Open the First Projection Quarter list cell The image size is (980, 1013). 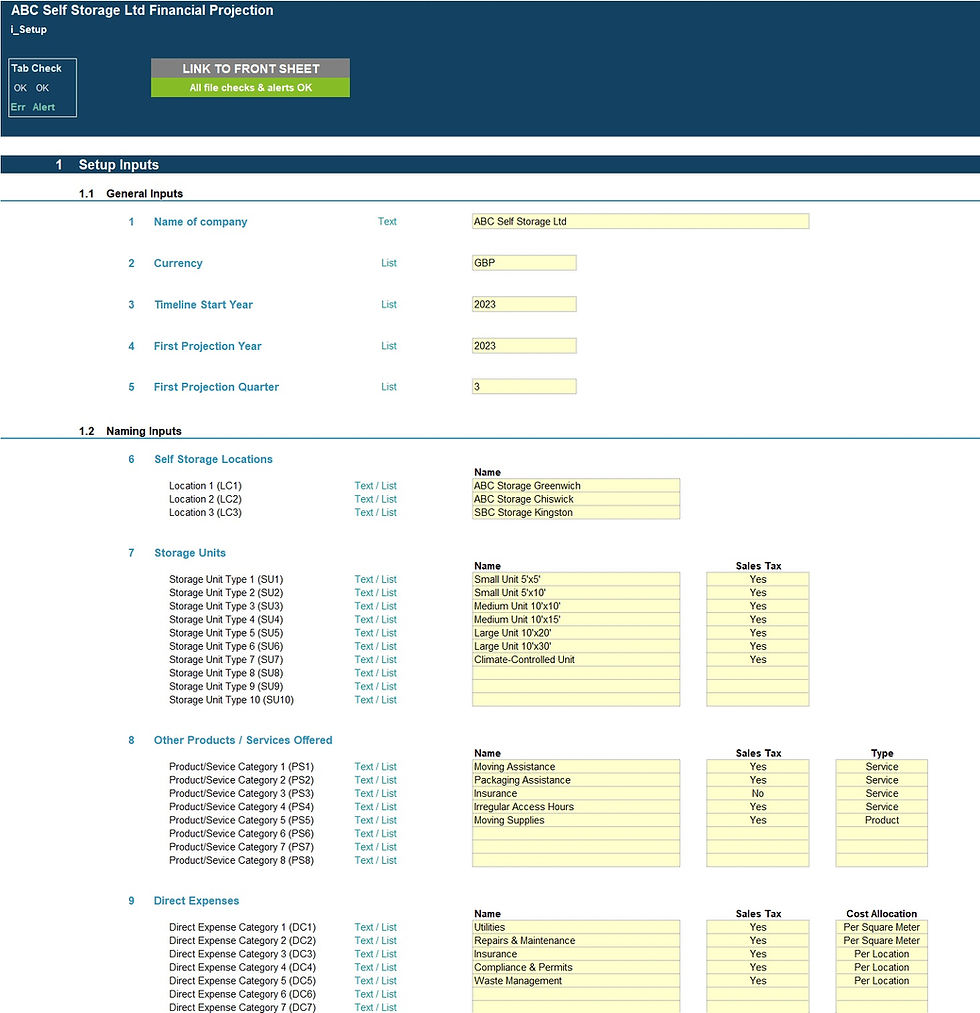524,386
